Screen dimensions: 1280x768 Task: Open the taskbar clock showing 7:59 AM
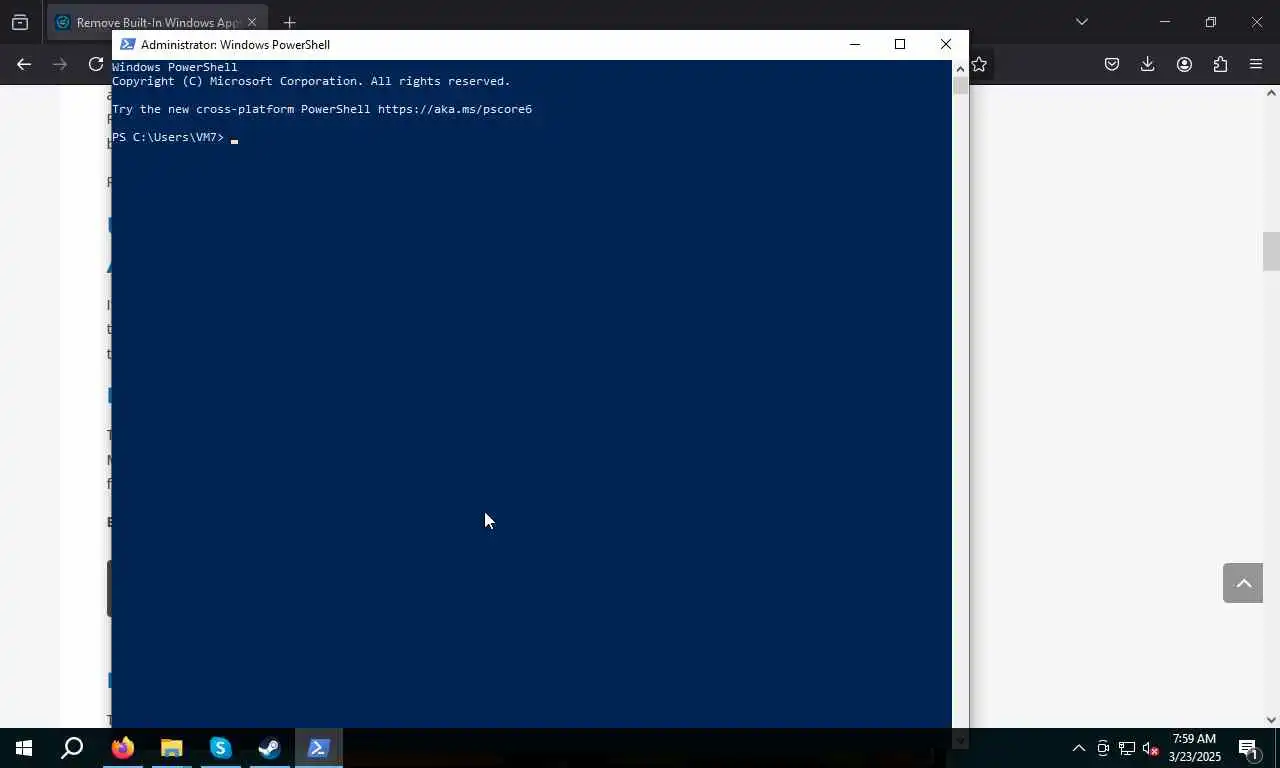tap(1194, 748)
